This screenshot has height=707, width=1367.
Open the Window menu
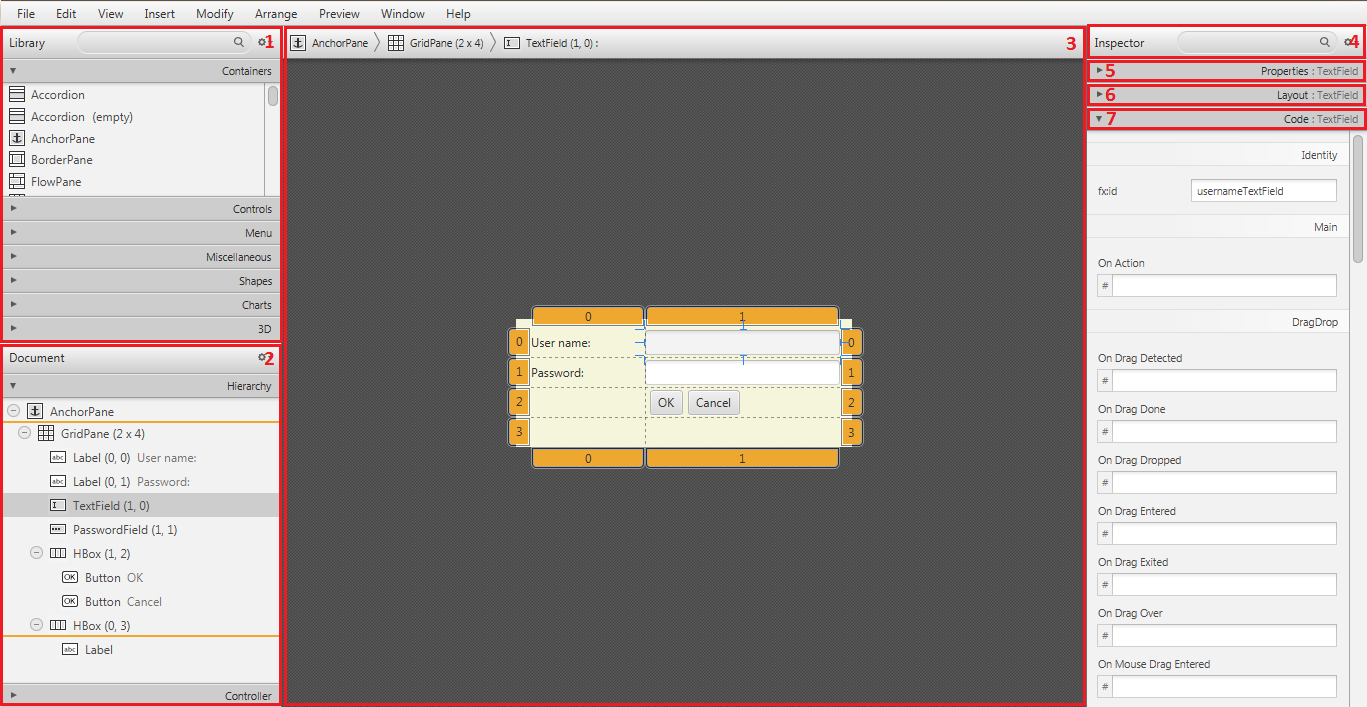403,14
